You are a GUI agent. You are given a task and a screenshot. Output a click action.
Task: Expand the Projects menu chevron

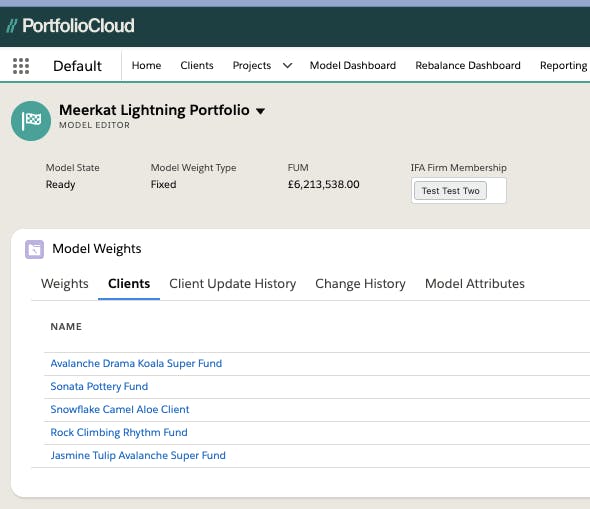287,66
